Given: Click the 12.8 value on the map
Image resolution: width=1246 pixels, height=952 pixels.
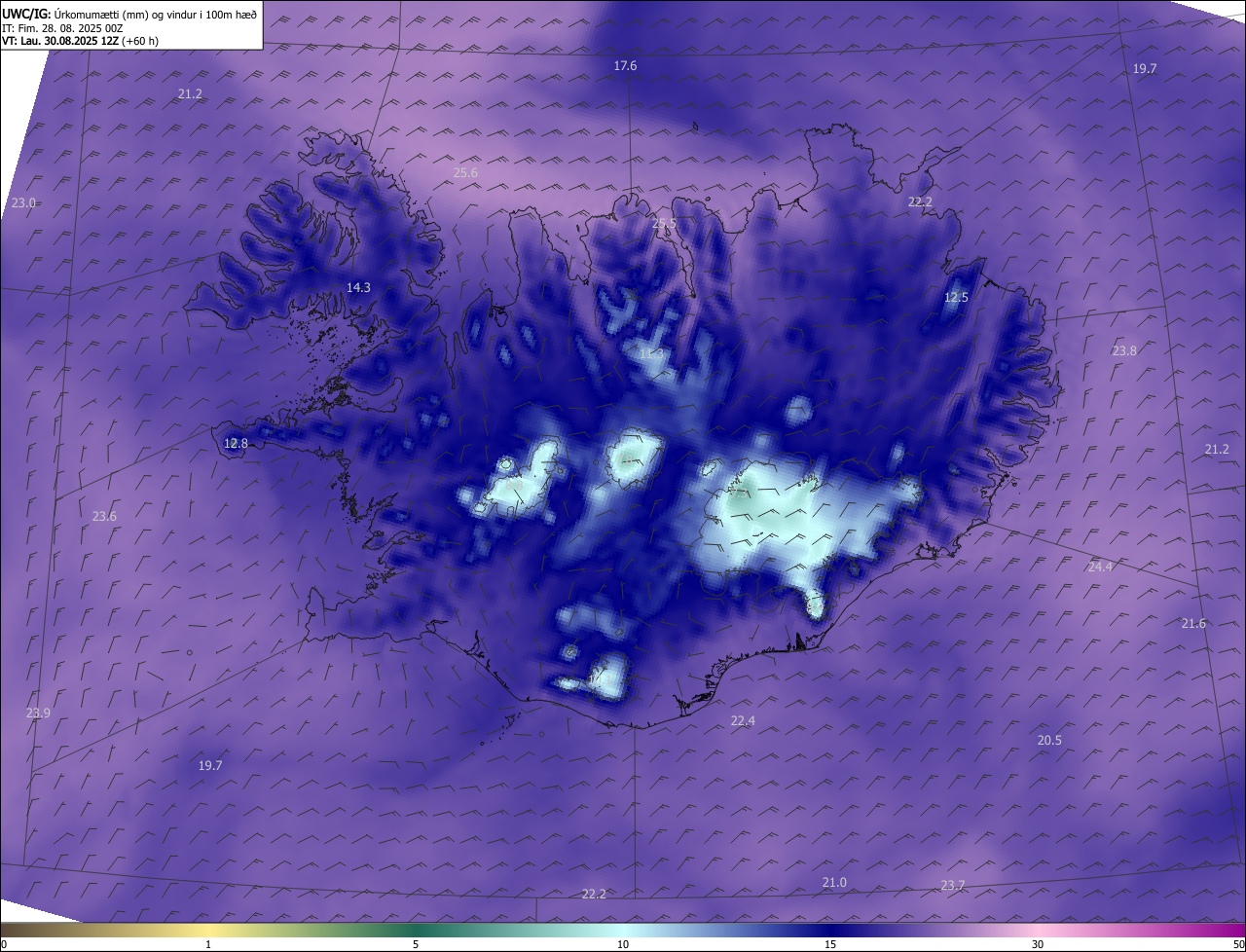Looking at the screenshot, I should [236, 443].
